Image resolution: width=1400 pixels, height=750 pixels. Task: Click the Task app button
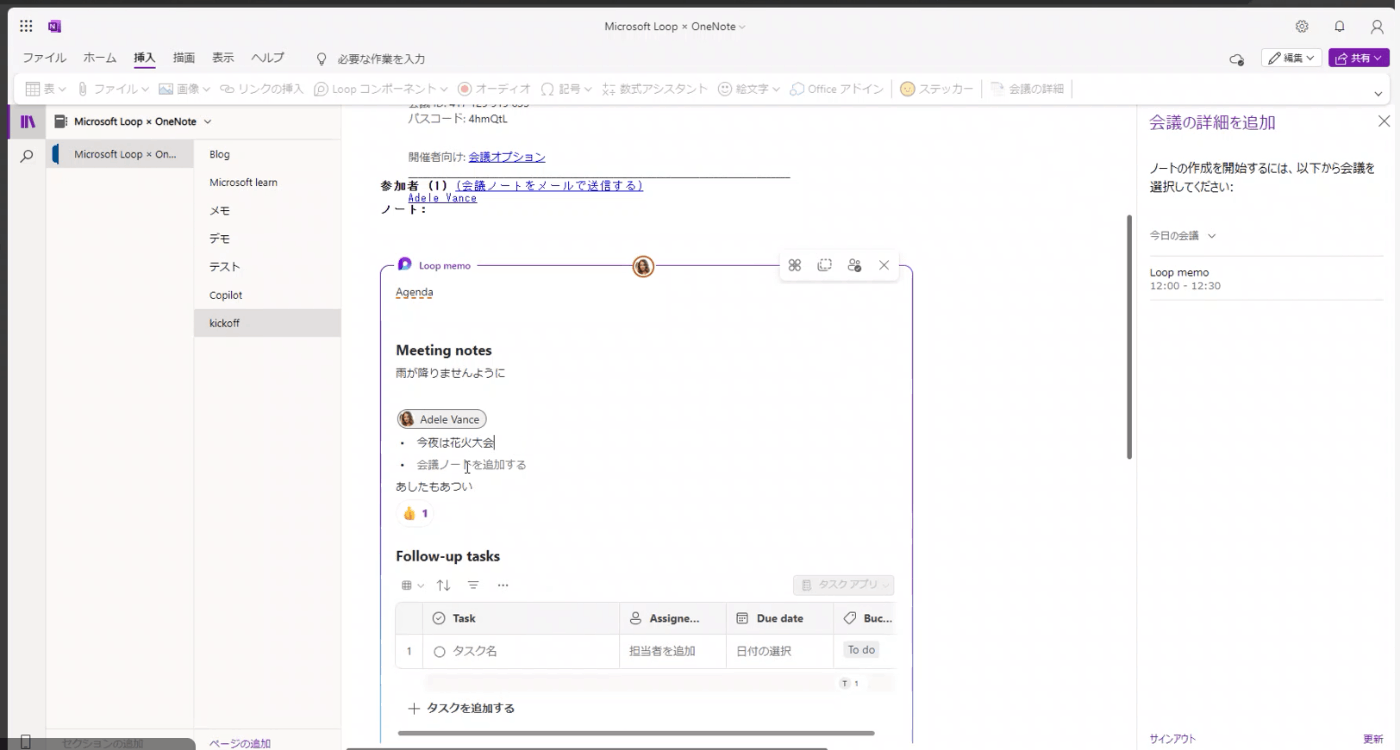click(843, 585)
